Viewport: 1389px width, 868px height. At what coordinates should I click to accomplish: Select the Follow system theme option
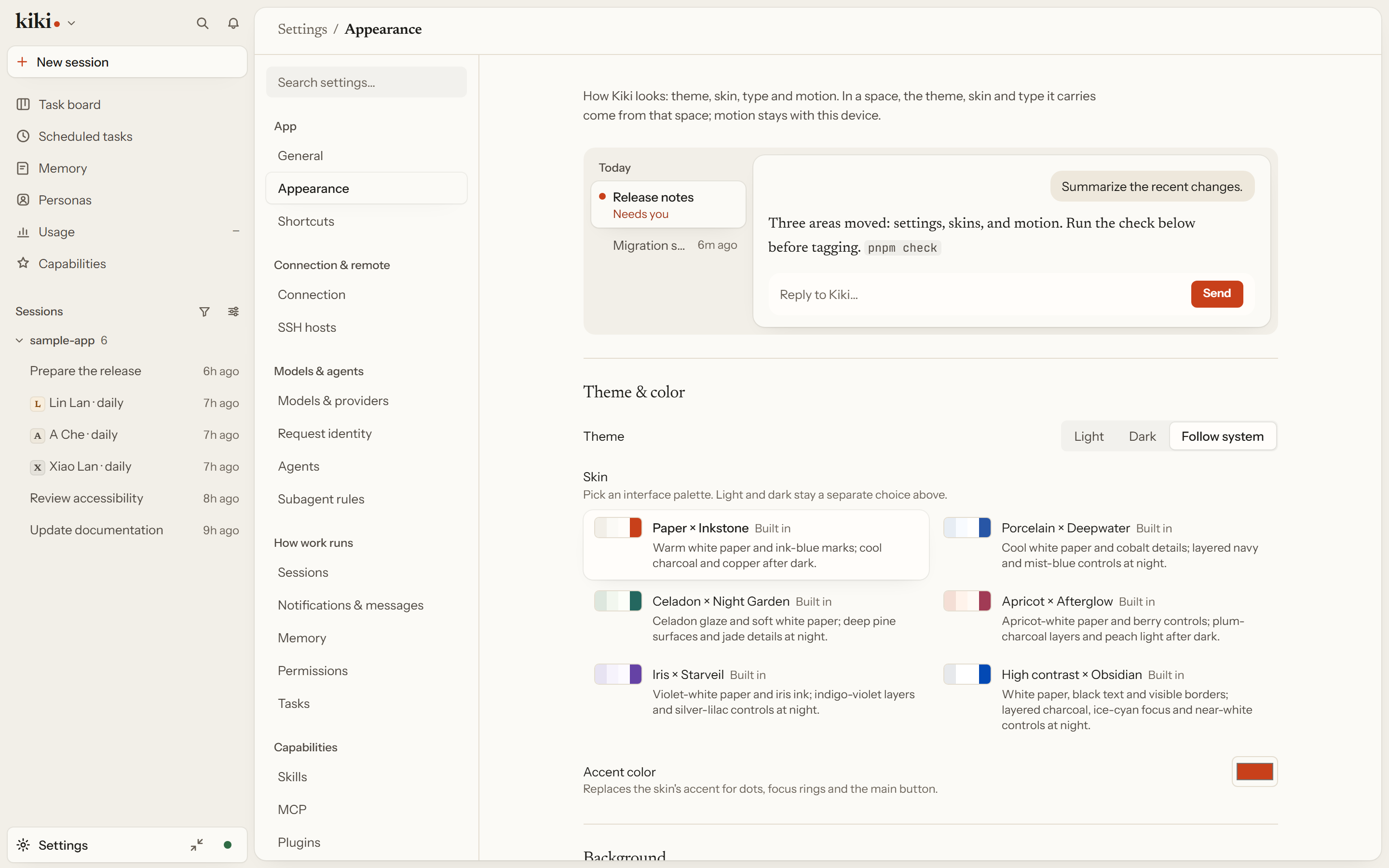[x=1223, y=436]
